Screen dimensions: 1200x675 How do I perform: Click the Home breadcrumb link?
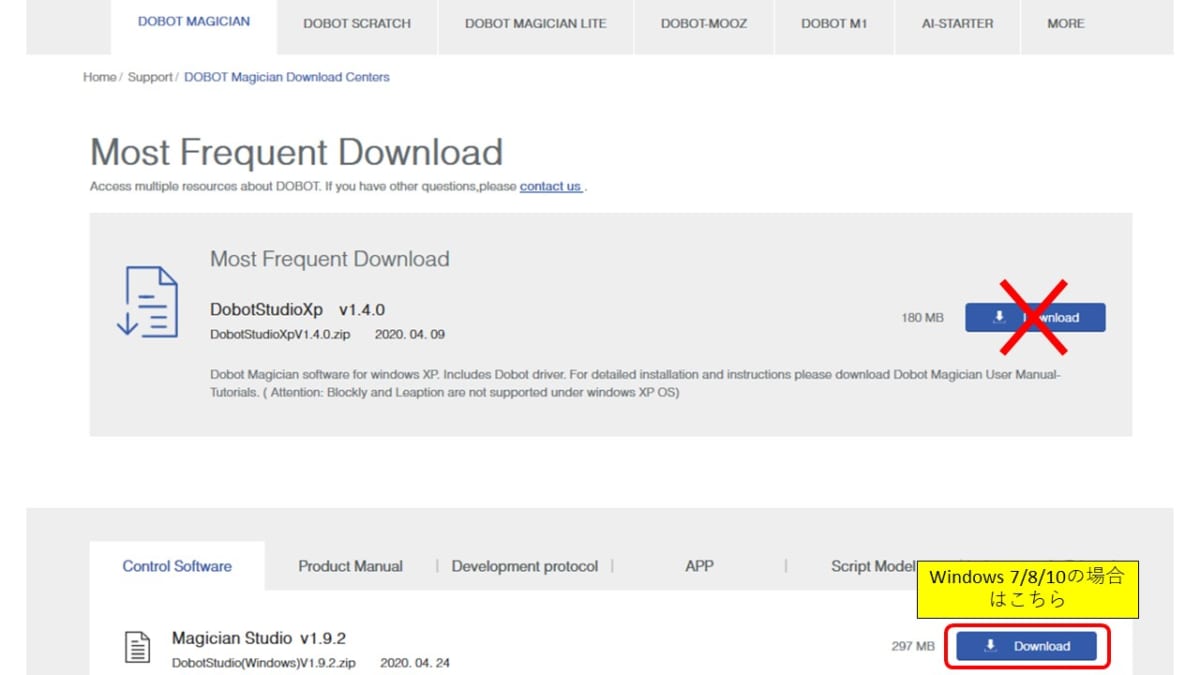99,77
